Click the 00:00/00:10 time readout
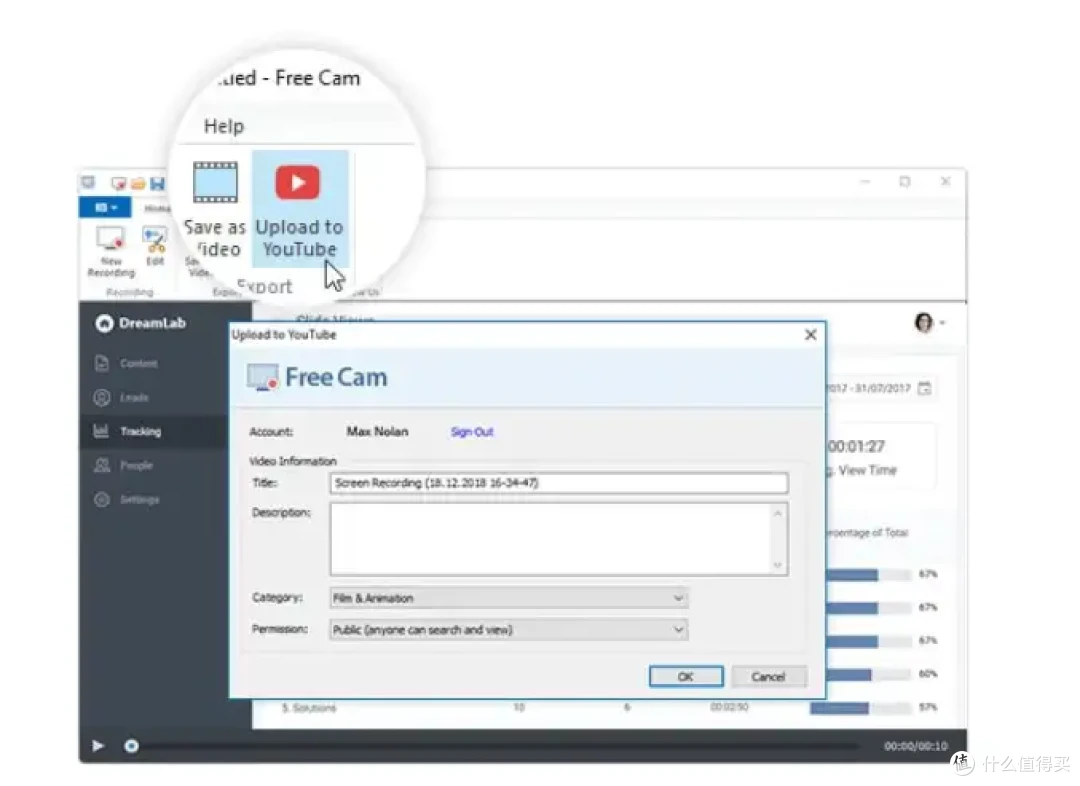The height and width of the screenshot is (786, 1080). 916,746
